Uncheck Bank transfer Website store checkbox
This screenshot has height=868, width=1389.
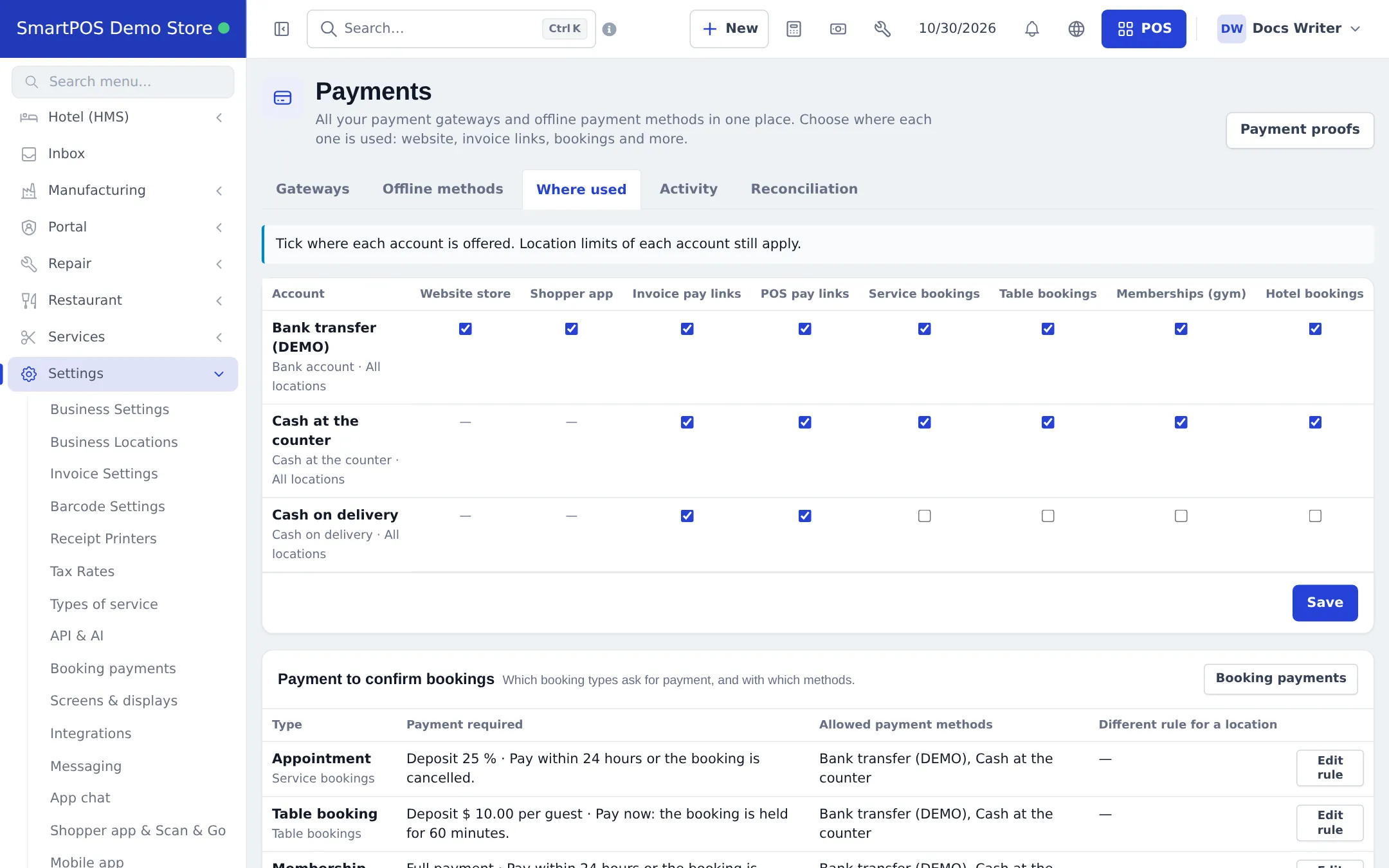(466, 329)
